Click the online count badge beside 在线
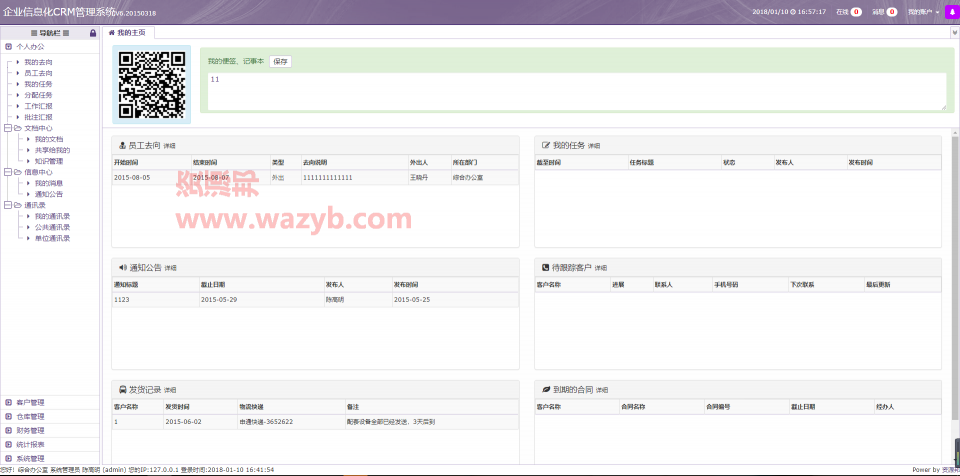 pyautogui.click(x=856, y=12)
